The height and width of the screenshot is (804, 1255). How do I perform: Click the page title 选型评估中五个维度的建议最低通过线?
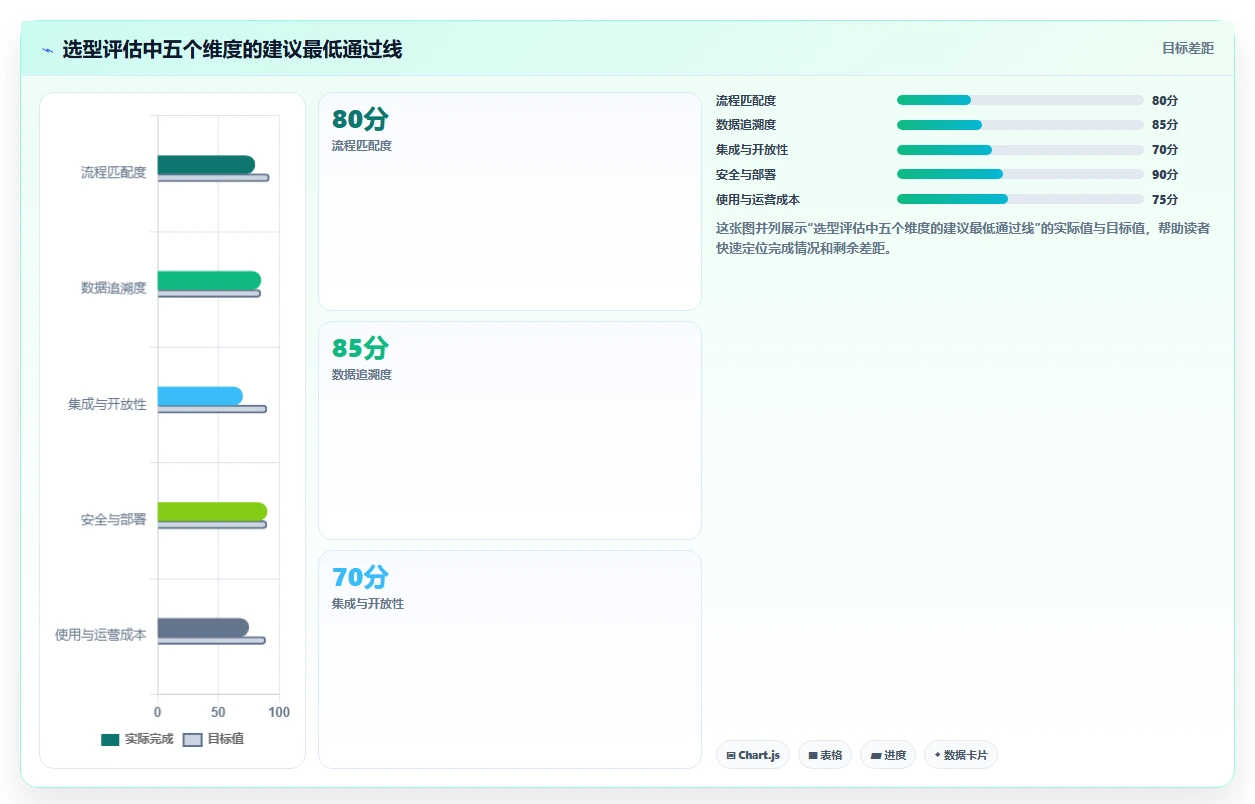pos(232,49)
